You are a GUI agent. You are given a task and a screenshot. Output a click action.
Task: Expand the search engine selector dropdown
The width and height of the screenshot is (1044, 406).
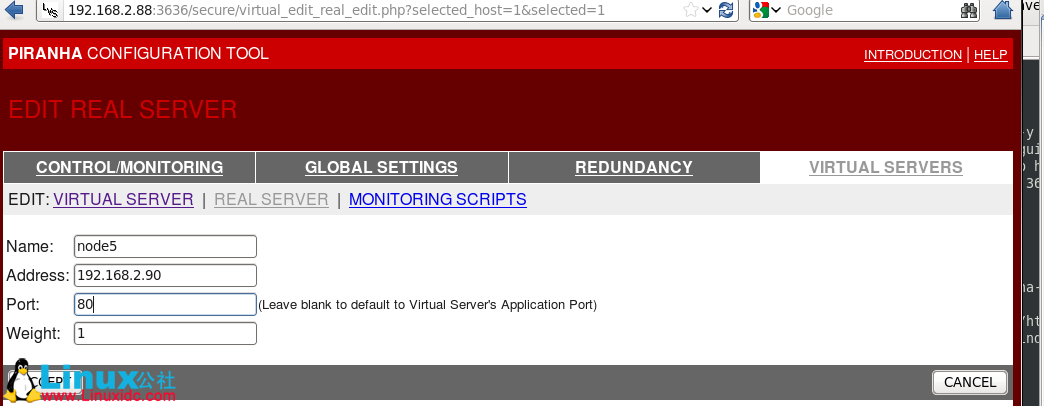click(x=778, y=11)
